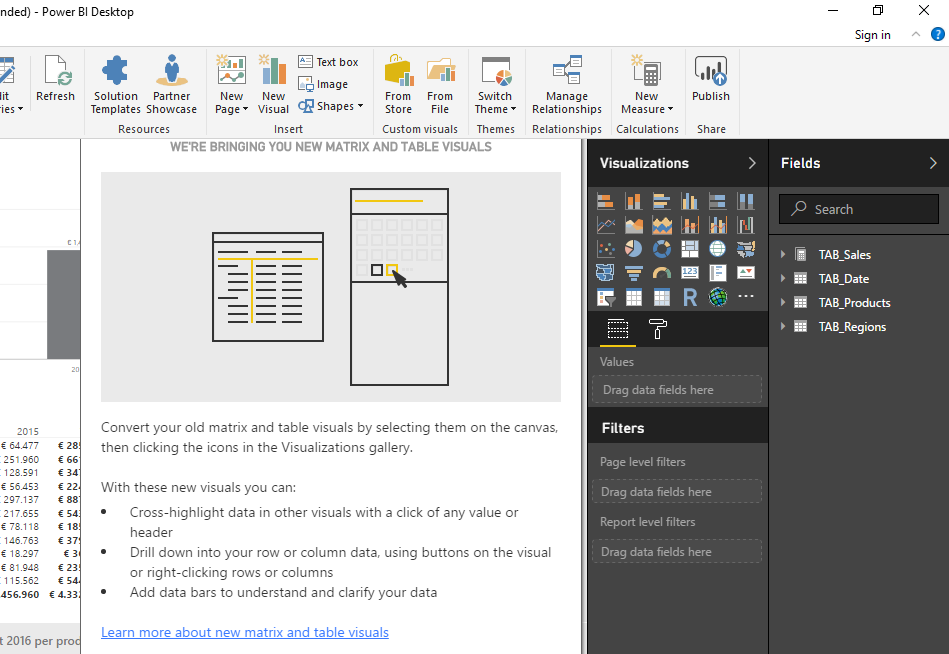
Task: Choose the Clustered column chart visual
Action: pos(690,201)
